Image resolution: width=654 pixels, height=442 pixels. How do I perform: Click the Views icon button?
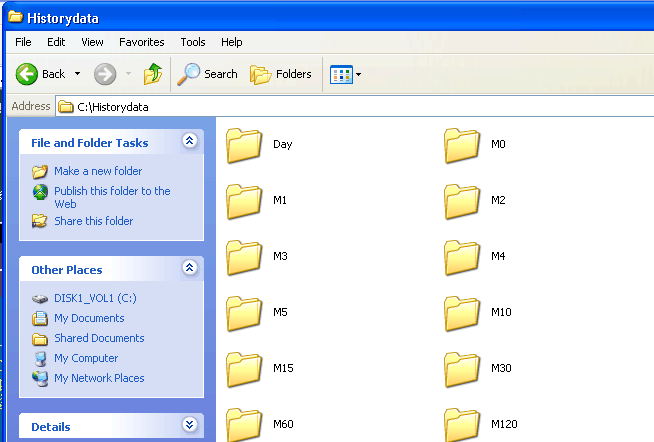click(x=341, y=75)
